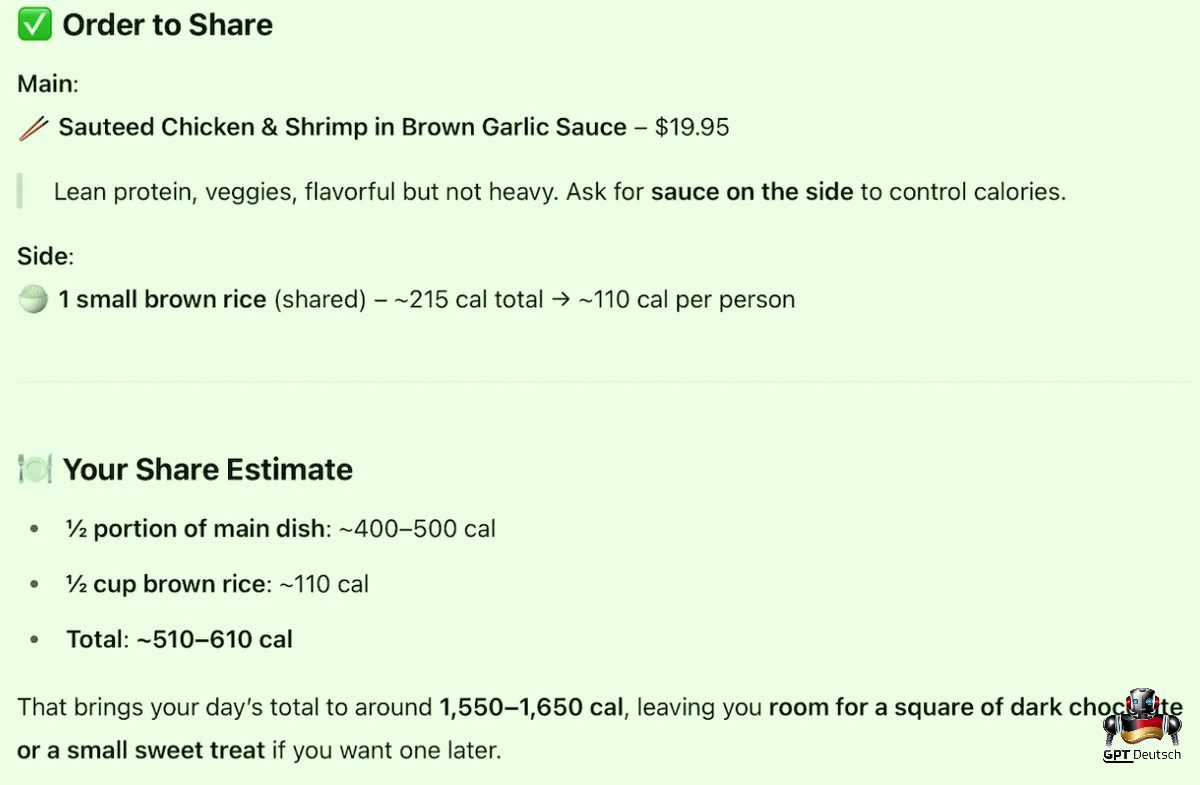Click the Your Share Estimate heading
1200x785 pixels.
coord(208,470)
